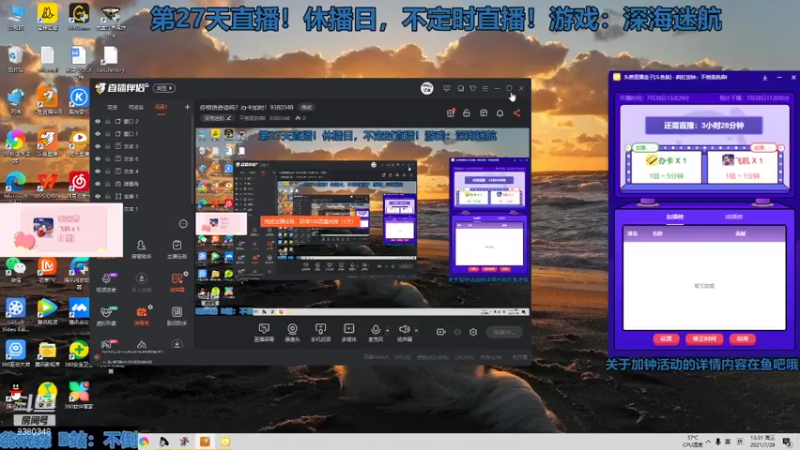Toggle preview eye icon beside settings
The width and height of the screenshot is (800, 450).
tap(457, 332)
